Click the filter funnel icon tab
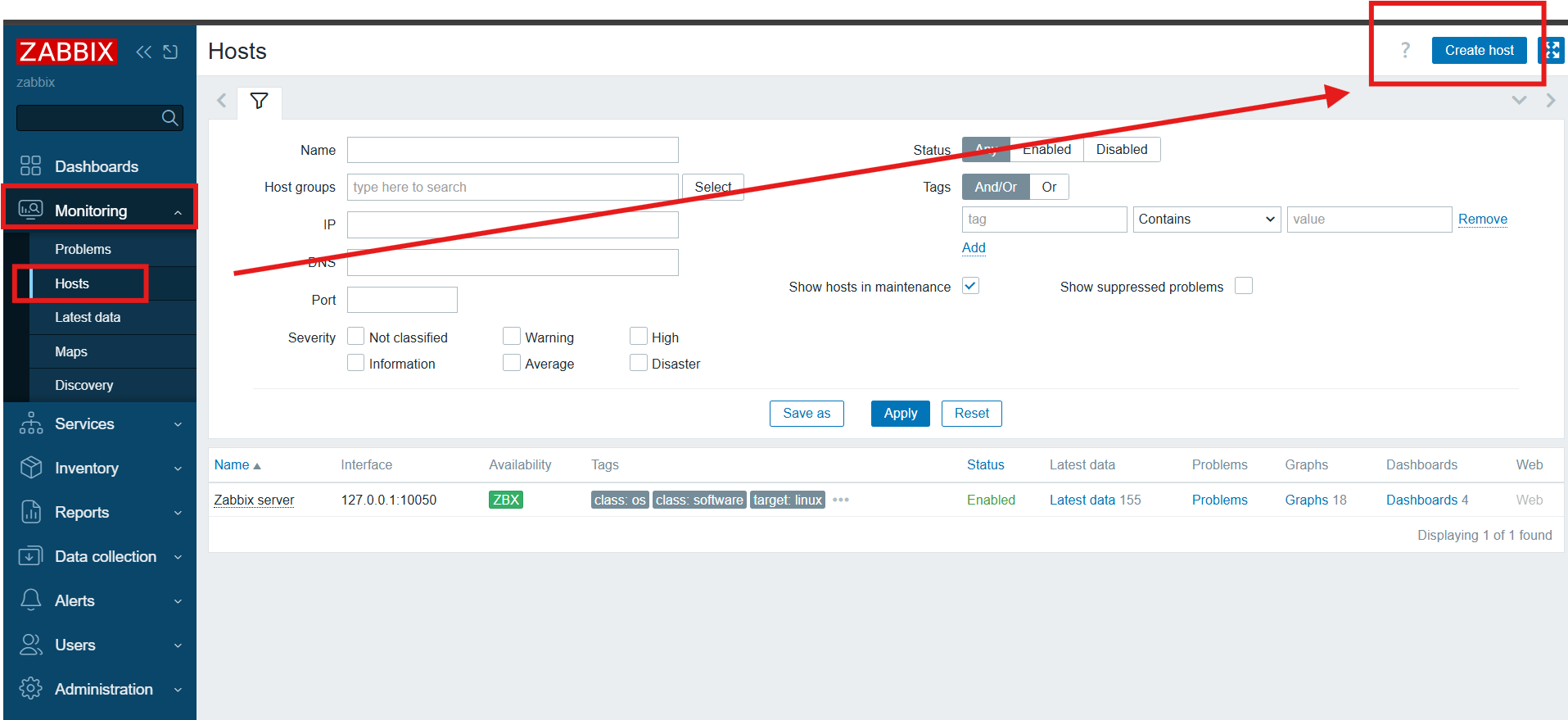Image resolution: width=1568 pixels, height=720 pixels. [x=259, y=102]
